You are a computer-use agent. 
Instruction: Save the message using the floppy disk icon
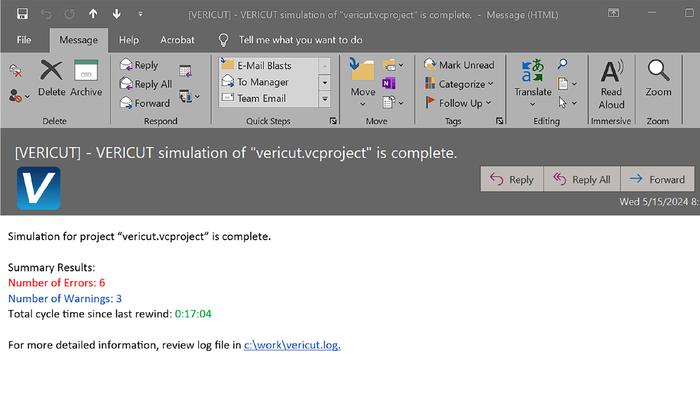tap(22, 14)
